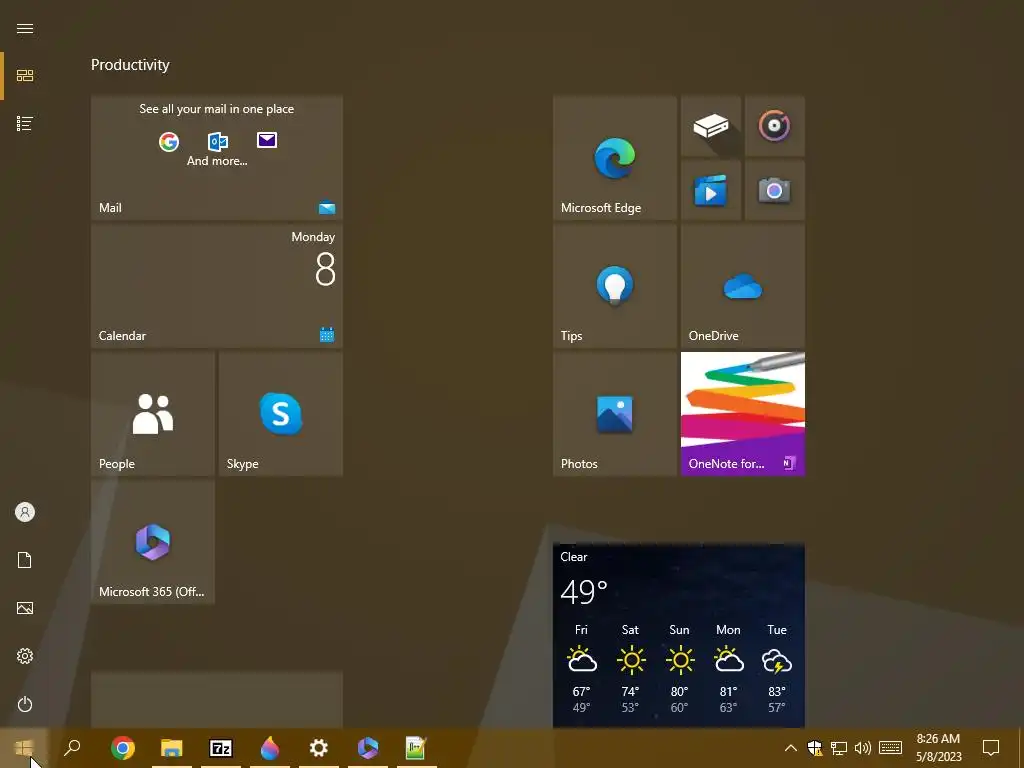Launch Skype from its tile
The image size is (1024, 768).
point(281,414)
